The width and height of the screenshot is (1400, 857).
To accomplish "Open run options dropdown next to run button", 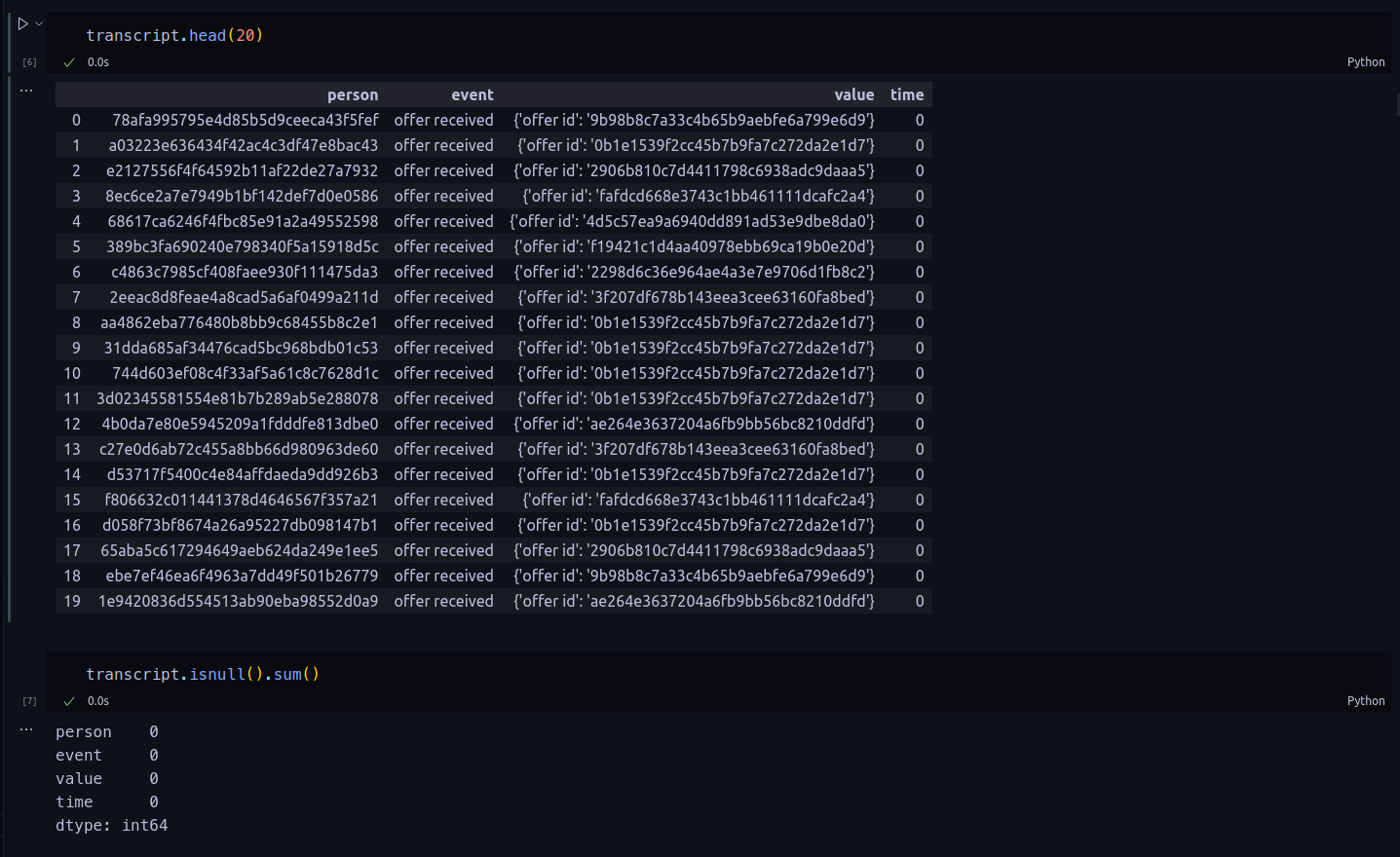I will click(x=39, y=23).
